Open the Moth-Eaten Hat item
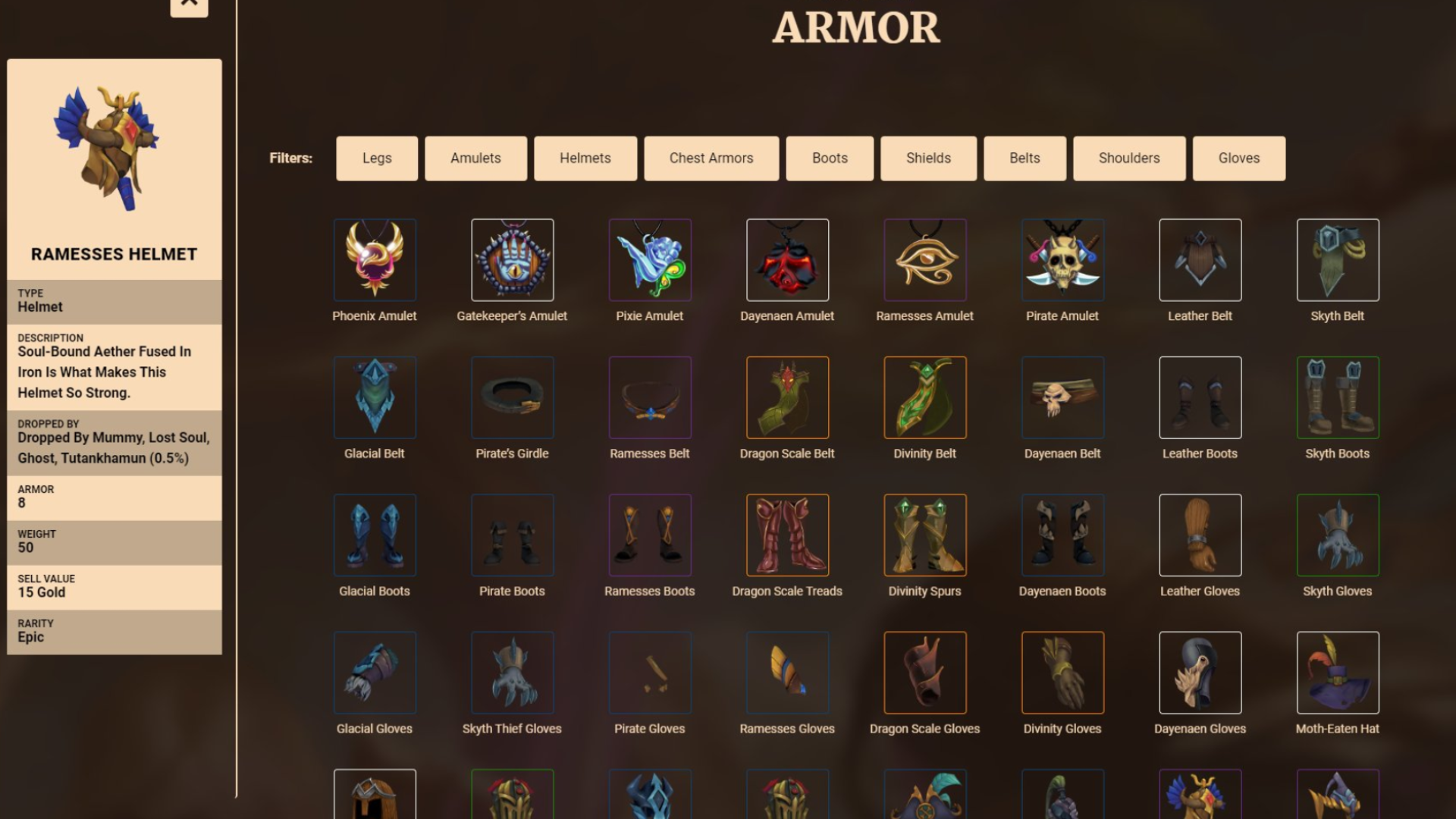This screenshot has height=819, width=1456. pyautogui.click(x=1338, y=673)
